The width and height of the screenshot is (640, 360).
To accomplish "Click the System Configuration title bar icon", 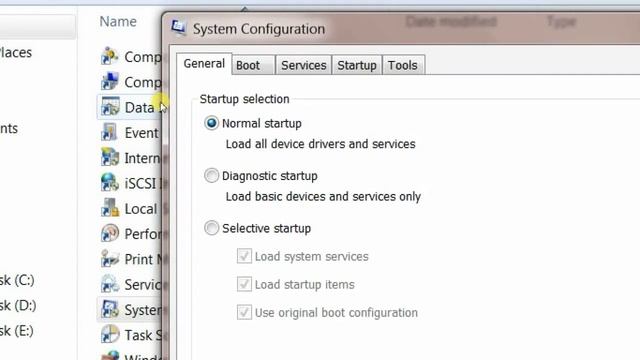I will (178, 28).
